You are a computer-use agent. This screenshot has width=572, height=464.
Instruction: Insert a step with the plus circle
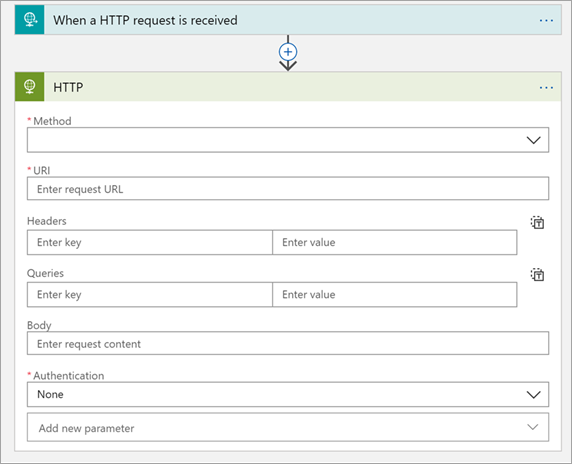point(288,52)
